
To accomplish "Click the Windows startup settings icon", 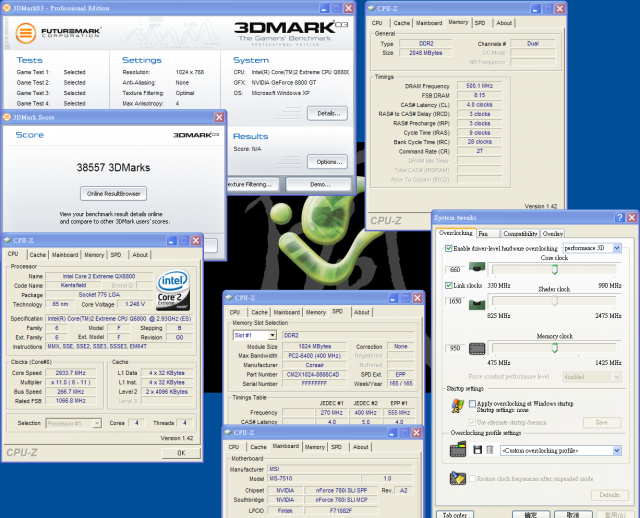I will click(458, 406).
